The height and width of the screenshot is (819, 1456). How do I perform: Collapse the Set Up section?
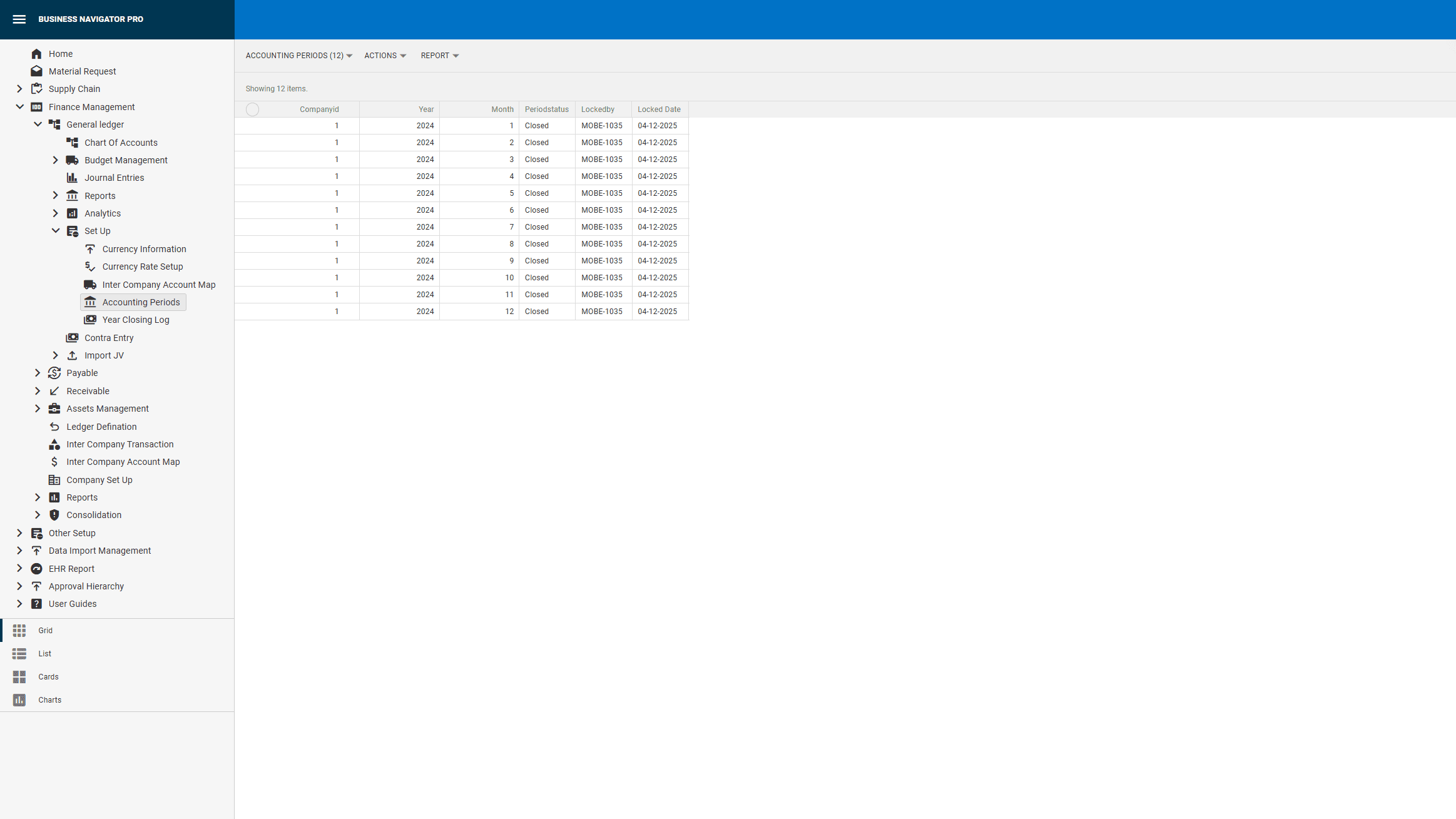click(55, 230)
